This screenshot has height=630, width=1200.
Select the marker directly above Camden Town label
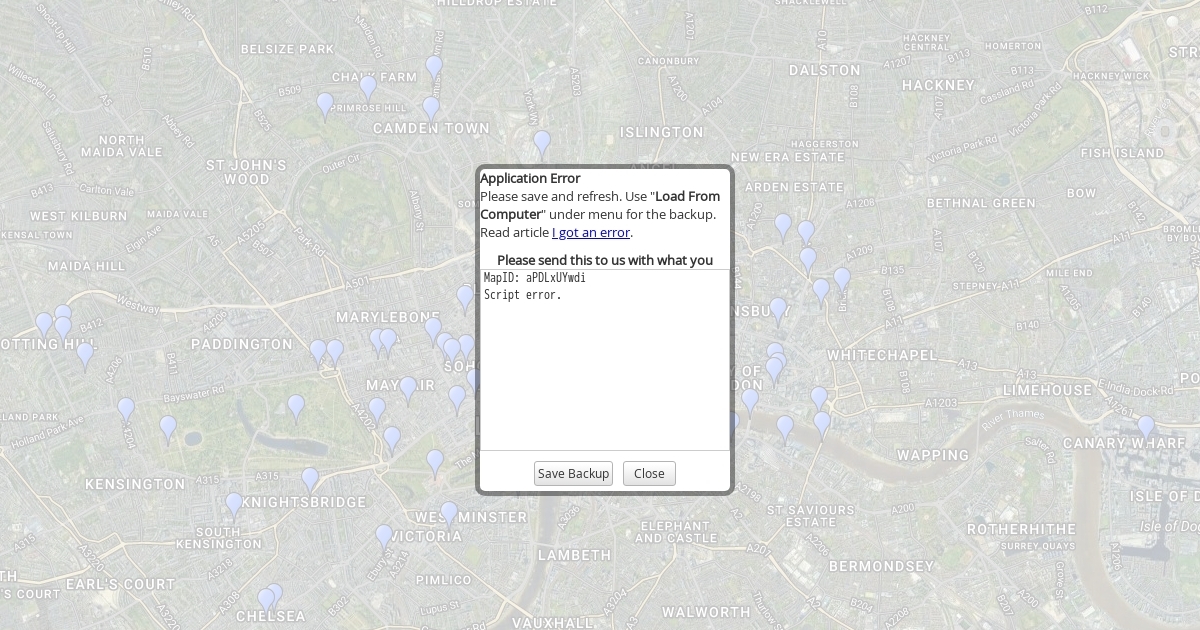(x=431, y=108)
